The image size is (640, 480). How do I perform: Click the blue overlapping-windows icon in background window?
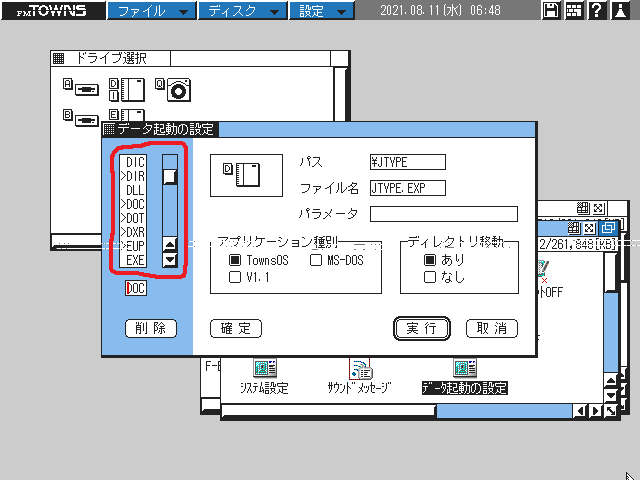[x=608, y=228]
